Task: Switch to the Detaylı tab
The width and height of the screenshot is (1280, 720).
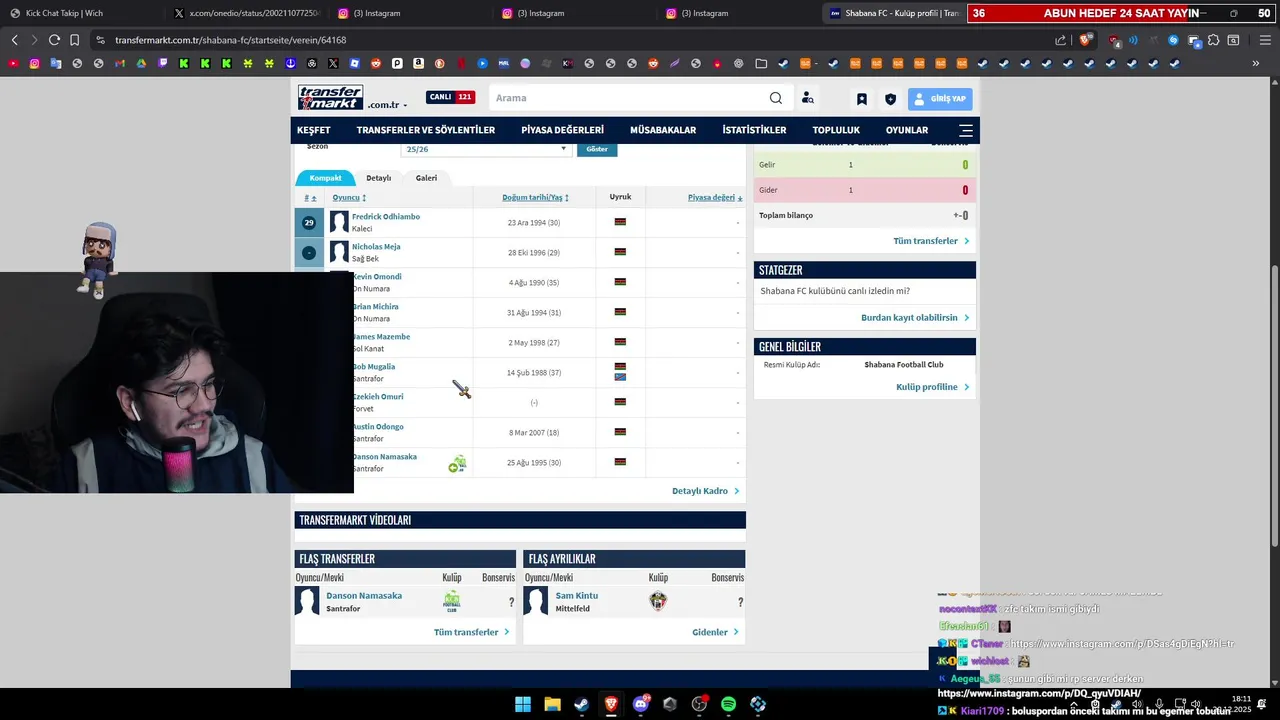Action: coord(379,178)
